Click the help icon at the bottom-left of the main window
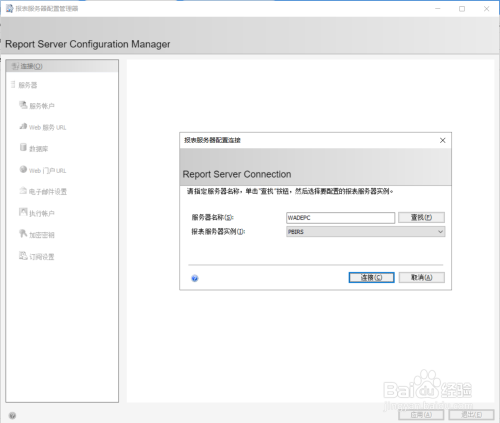The image size is (500, 423). pyautogui.click(x=12, y=415)
